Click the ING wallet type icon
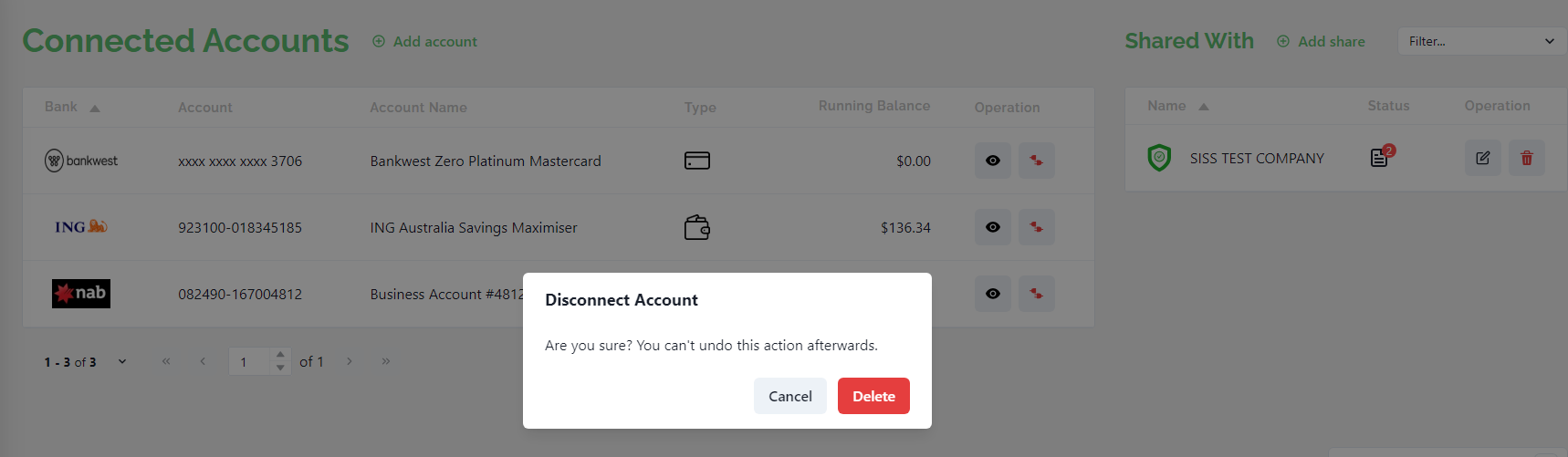Viewport: 1568px width, 457px height. (697, 227)
